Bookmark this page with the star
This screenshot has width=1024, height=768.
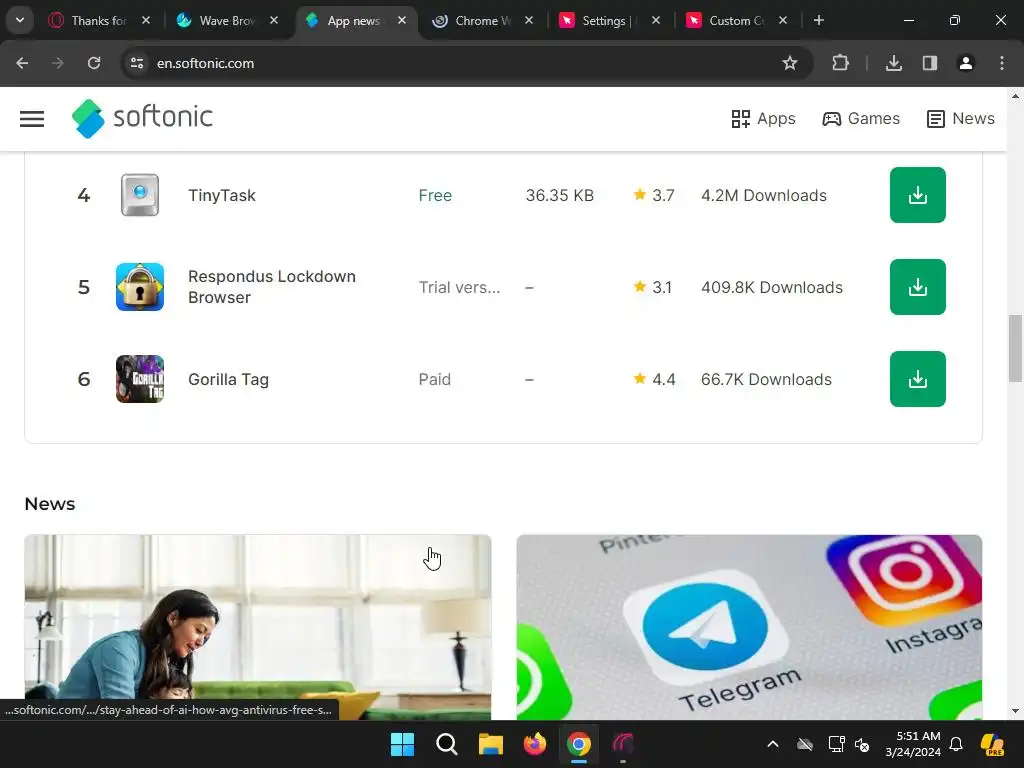pyautogui.click(x=790, y=63)
